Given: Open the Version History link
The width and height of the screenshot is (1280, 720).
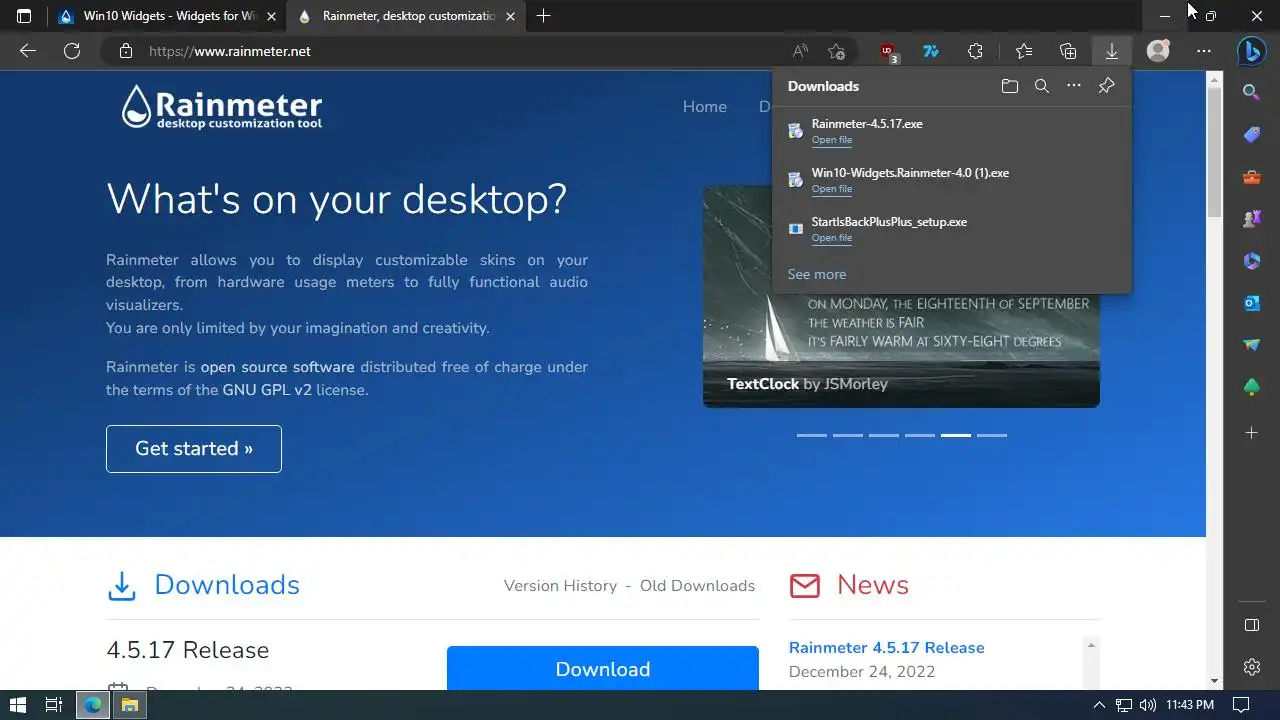Looking at the screenshot, I should click(560, 586).
